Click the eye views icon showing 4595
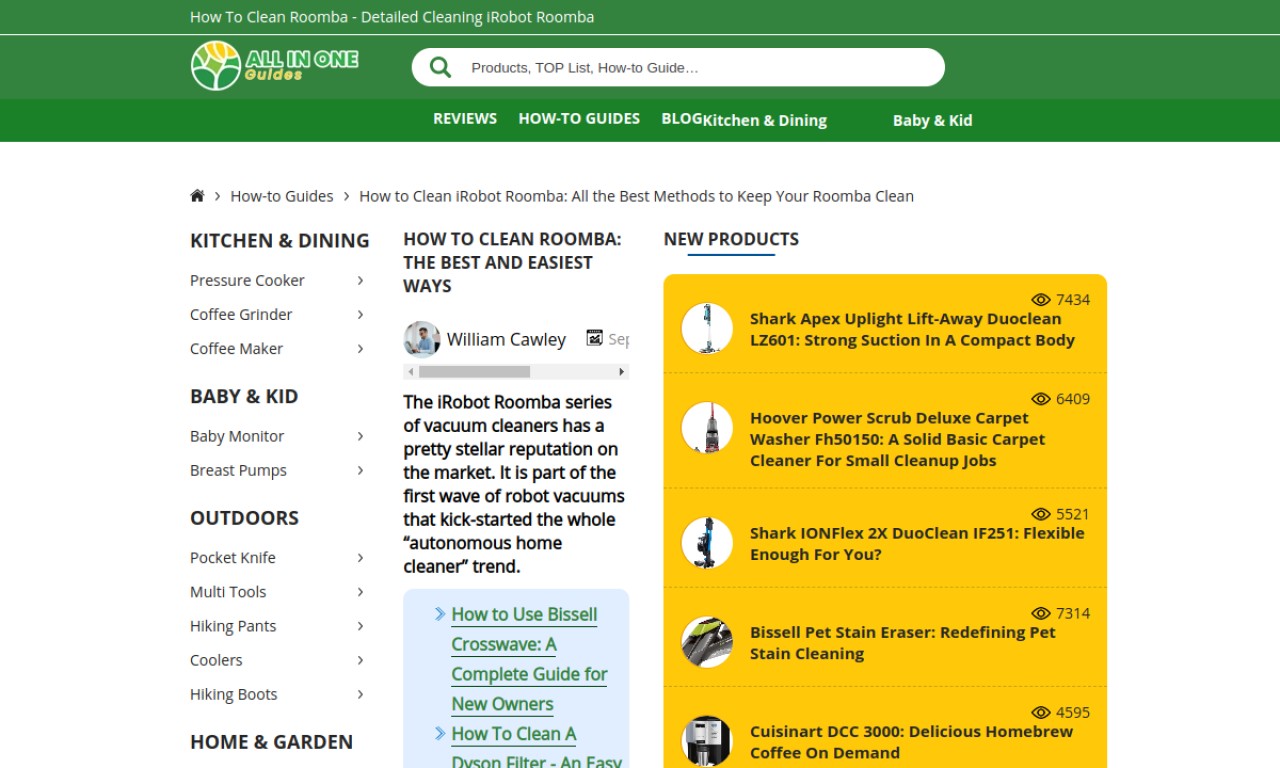 click(1041, 712)
